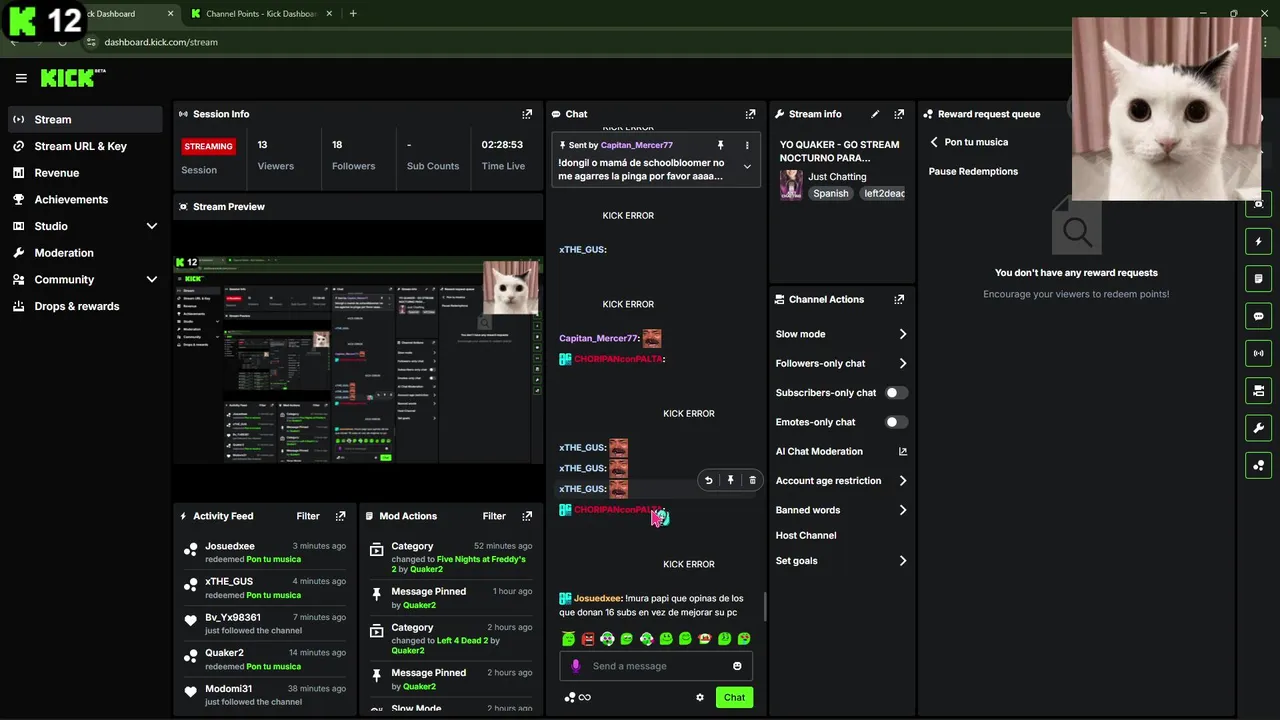Open a new browser tab
Screen dimensions: 1280x720
coord(353,14)
